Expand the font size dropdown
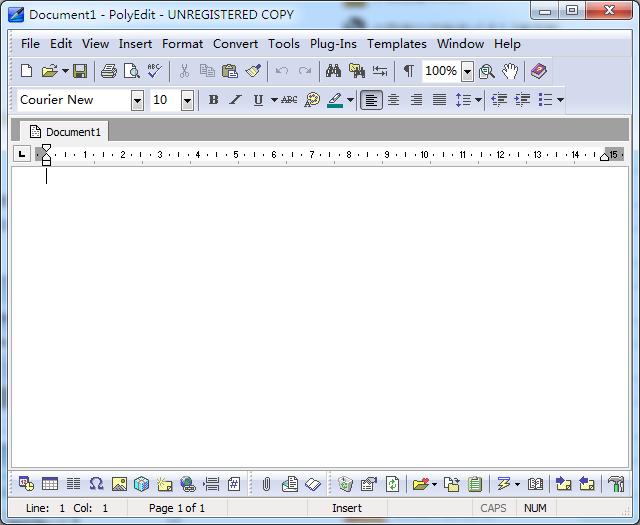The height and width of the screenshot is (525, 640). tap(187, 100)
